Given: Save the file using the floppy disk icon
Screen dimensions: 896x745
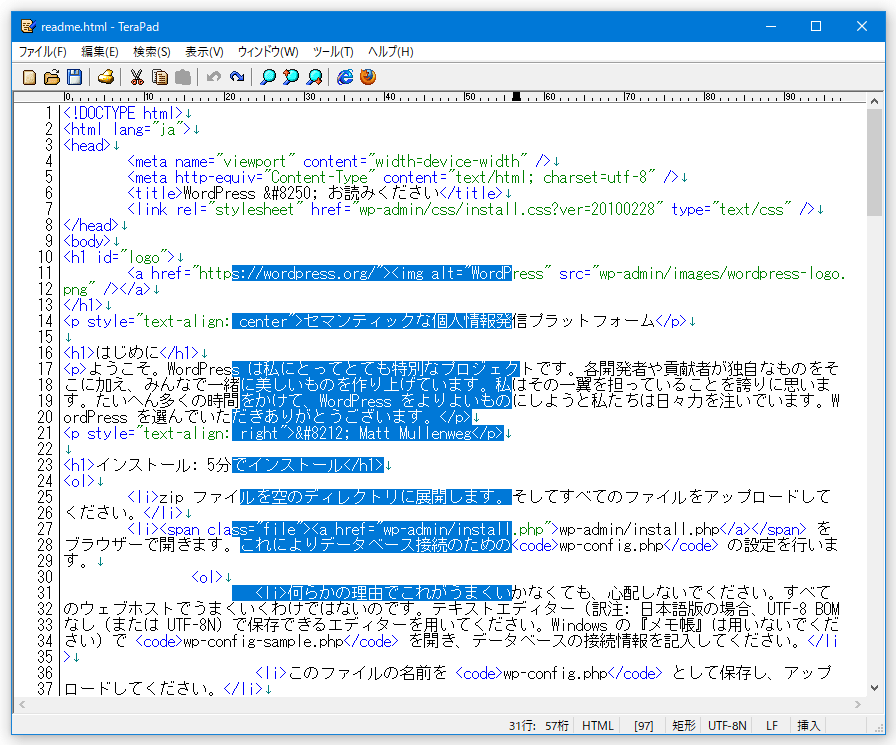Looking at the screenshot, I should pos(74,77).
